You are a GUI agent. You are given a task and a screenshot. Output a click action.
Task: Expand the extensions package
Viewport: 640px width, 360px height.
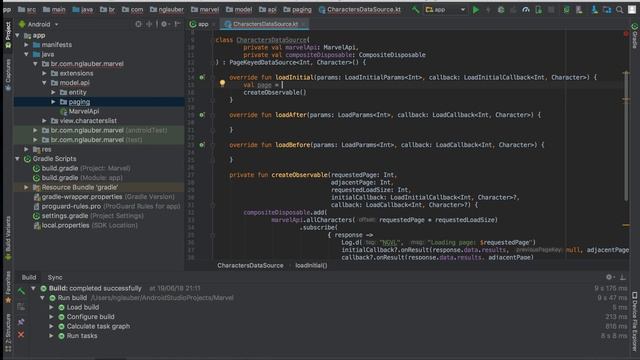click(44, 73)
